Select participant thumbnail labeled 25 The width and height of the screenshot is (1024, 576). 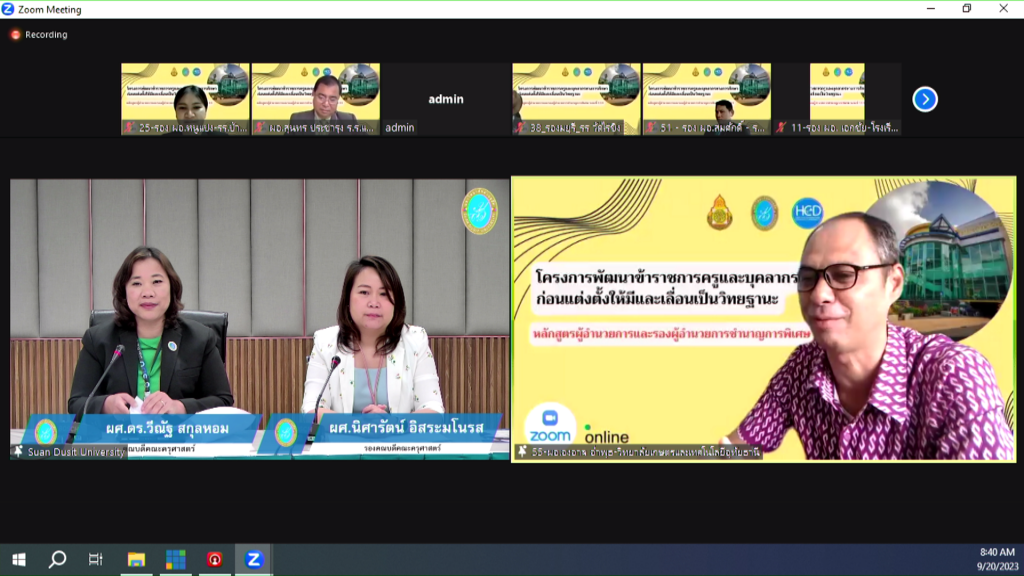point(185,99)
